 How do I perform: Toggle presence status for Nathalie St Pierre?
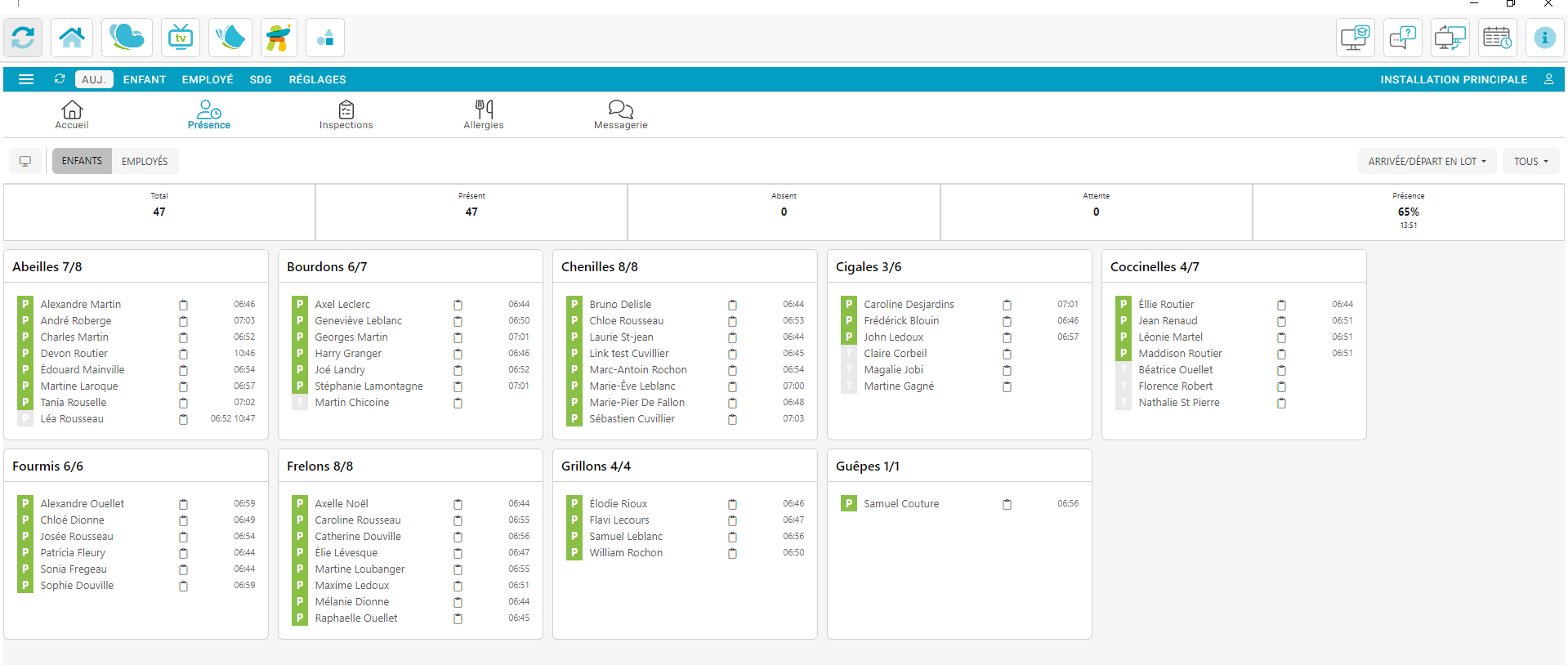1124,402
